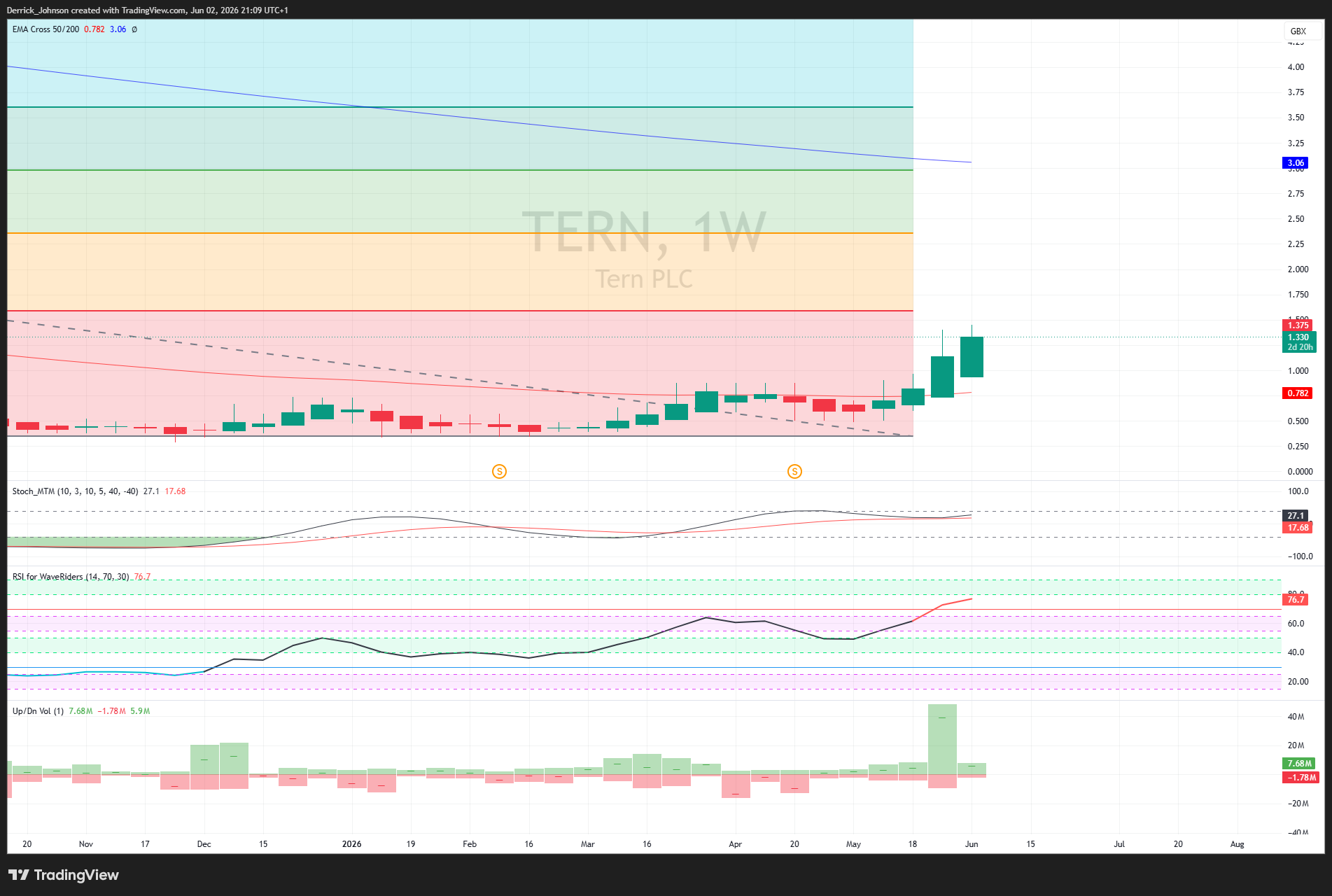
Task: Click the 2.50 price axis label
Action: tap(1296, 219)
